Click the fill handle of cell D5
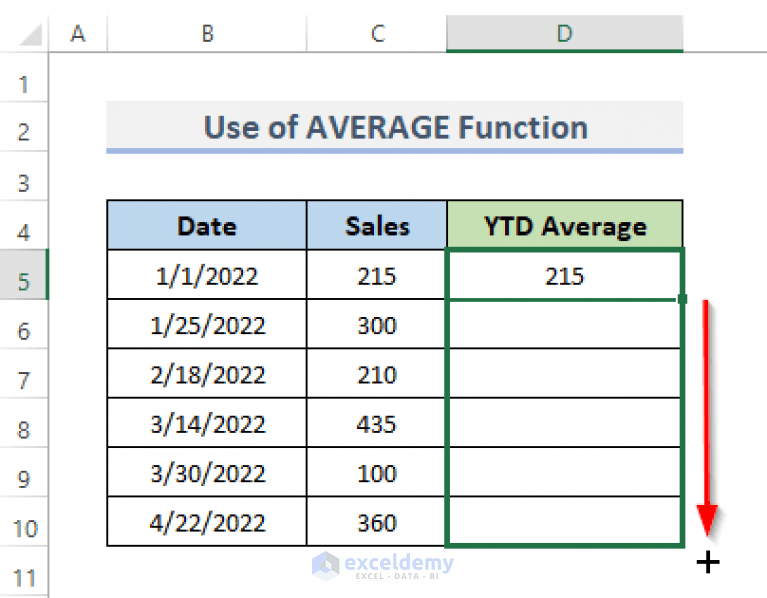The width and height of the screenshot is (767, 598). pyautogui.click(x=683, y=299)
